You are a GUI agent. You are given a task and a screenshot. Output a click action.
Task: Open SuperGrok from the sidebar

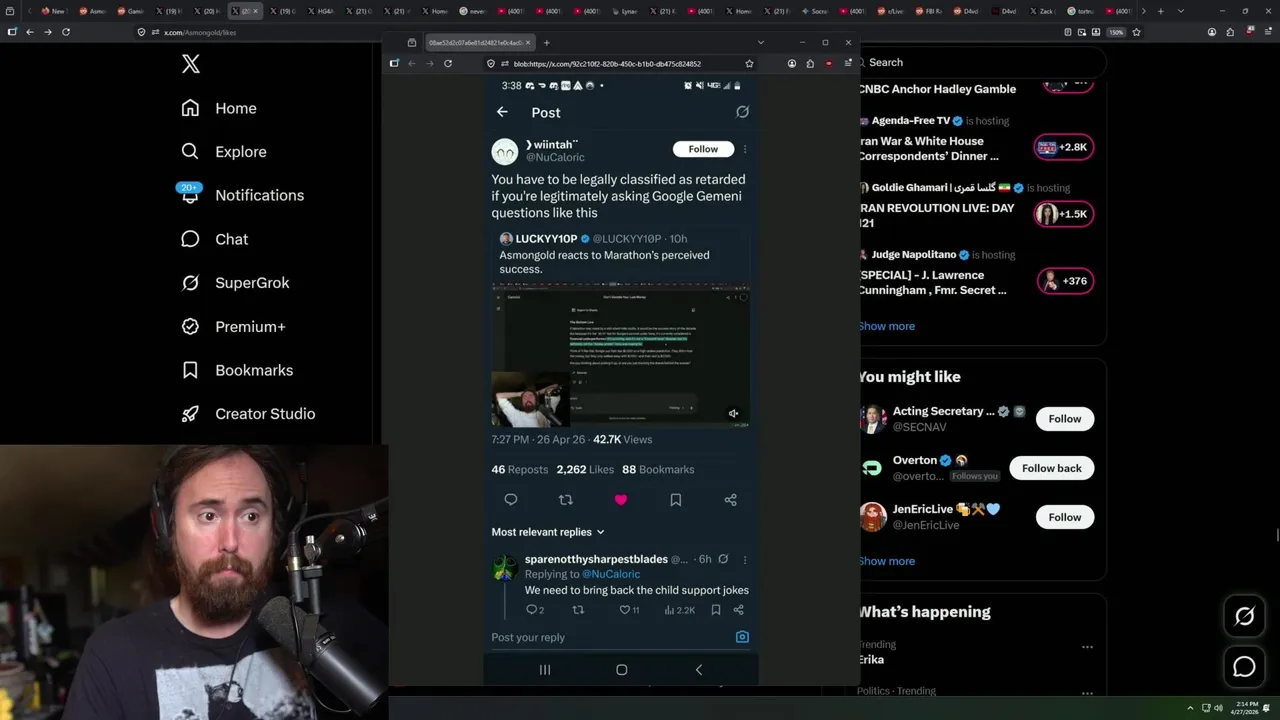tap(235, 283)
